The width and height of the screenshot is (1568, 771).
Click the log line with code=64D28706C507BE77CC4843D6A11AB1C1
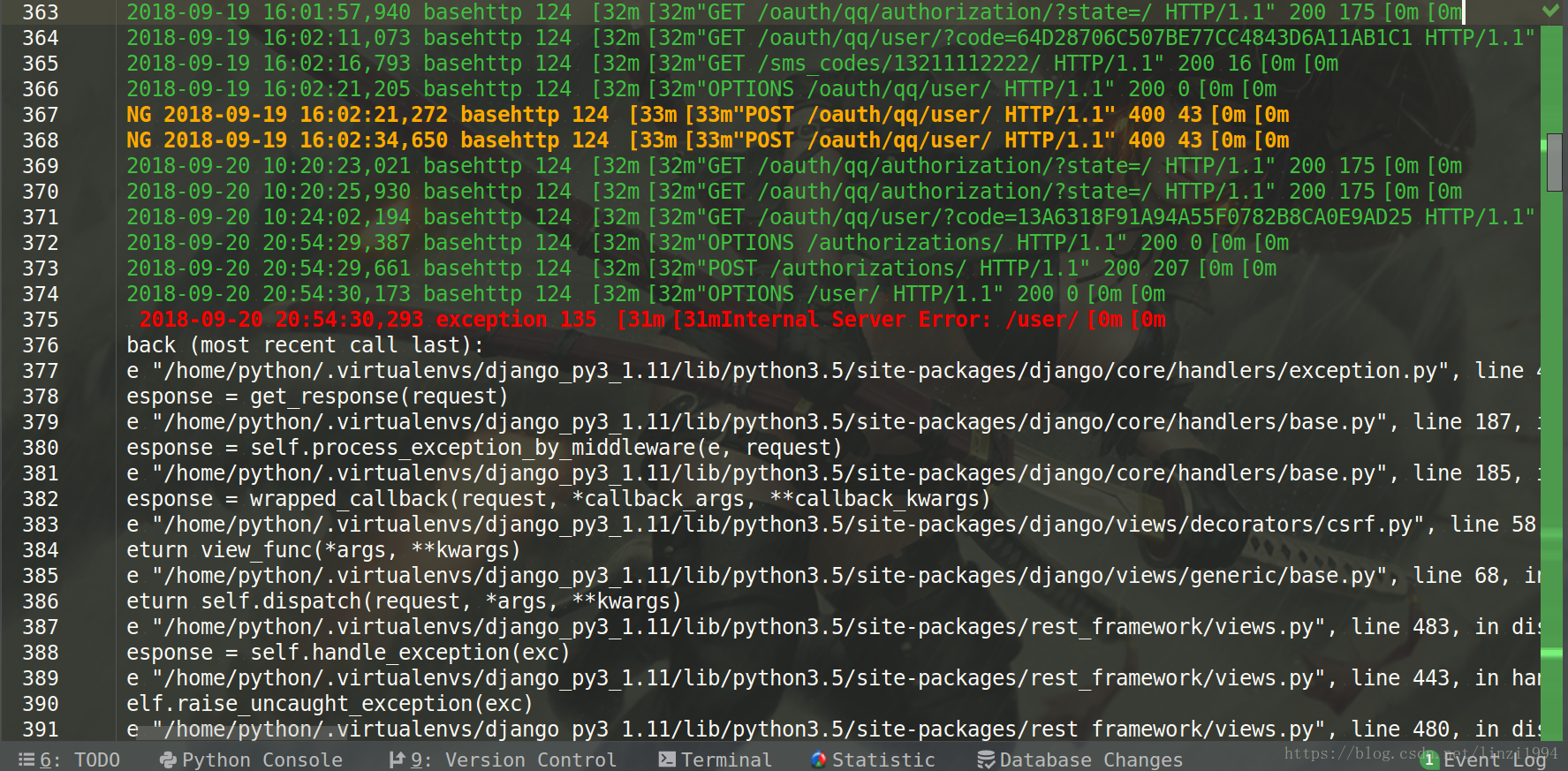click(x=831, y=38)
